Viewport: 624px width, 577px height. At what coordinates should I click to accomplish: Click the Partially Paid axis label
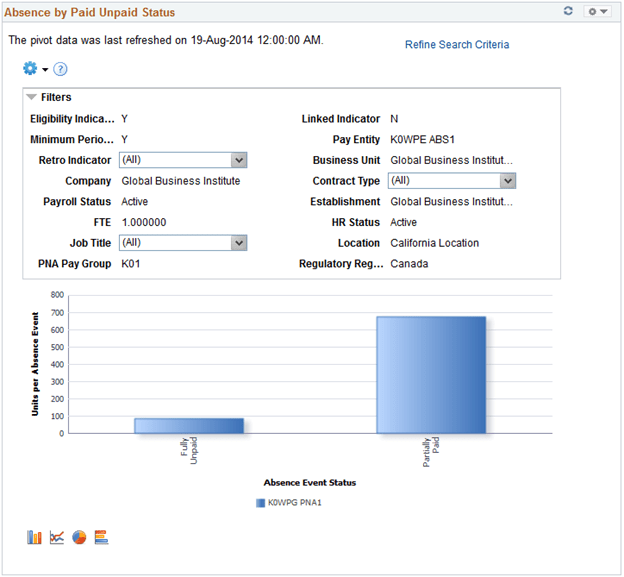(x=431, y=452)
